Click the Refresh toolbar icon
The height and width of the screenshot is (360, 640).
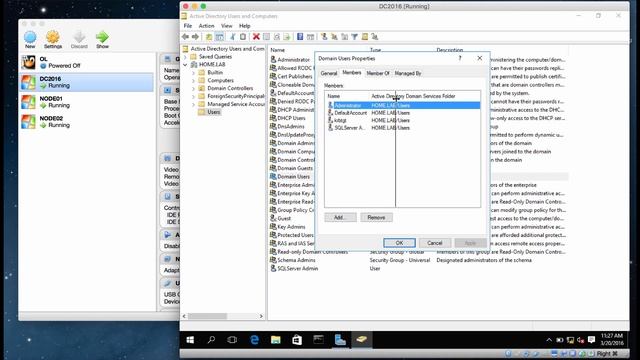point(277,37)
